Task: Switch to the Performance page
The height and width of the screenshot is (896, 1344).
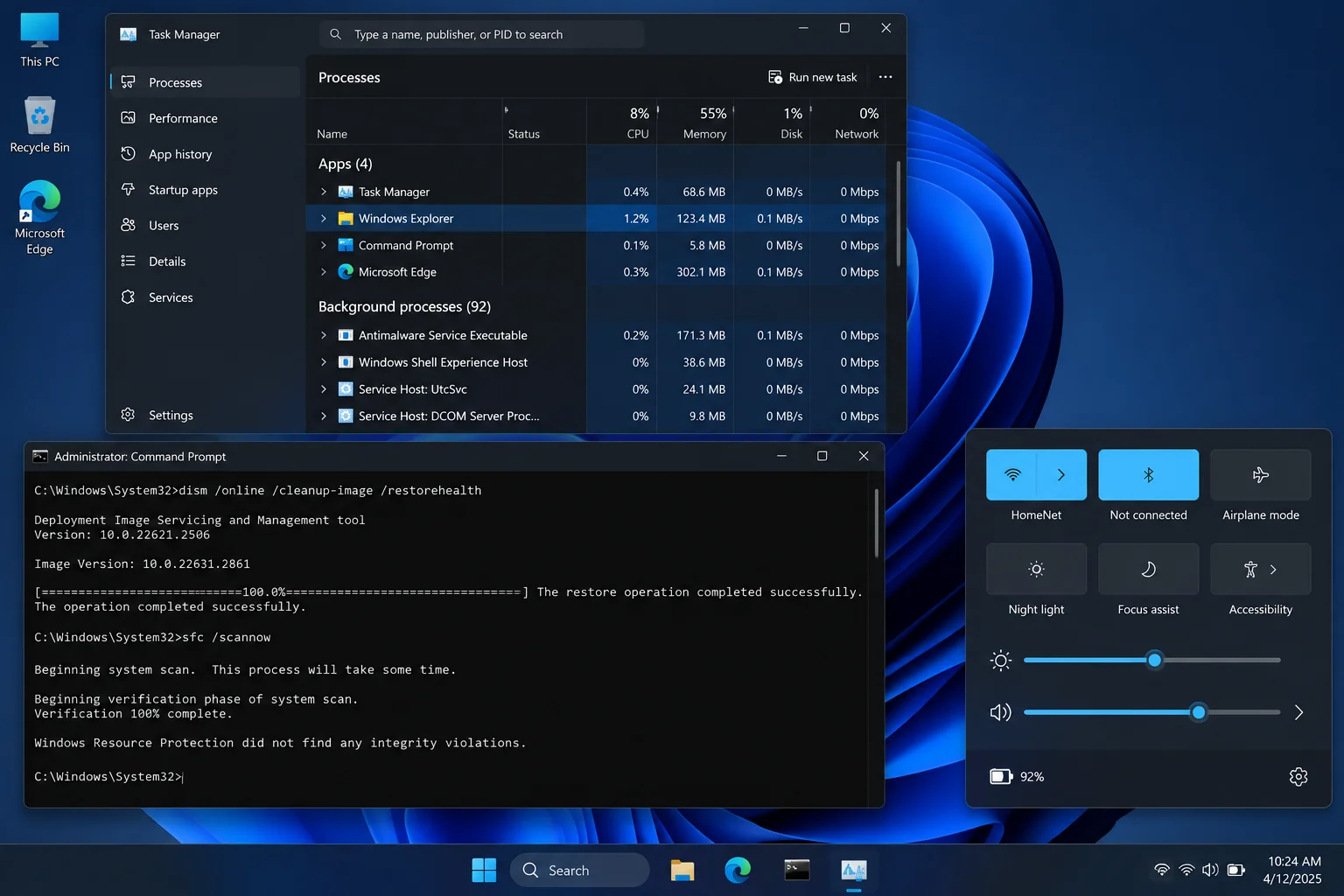Action: pyautogui.click(x=206, y=118)
